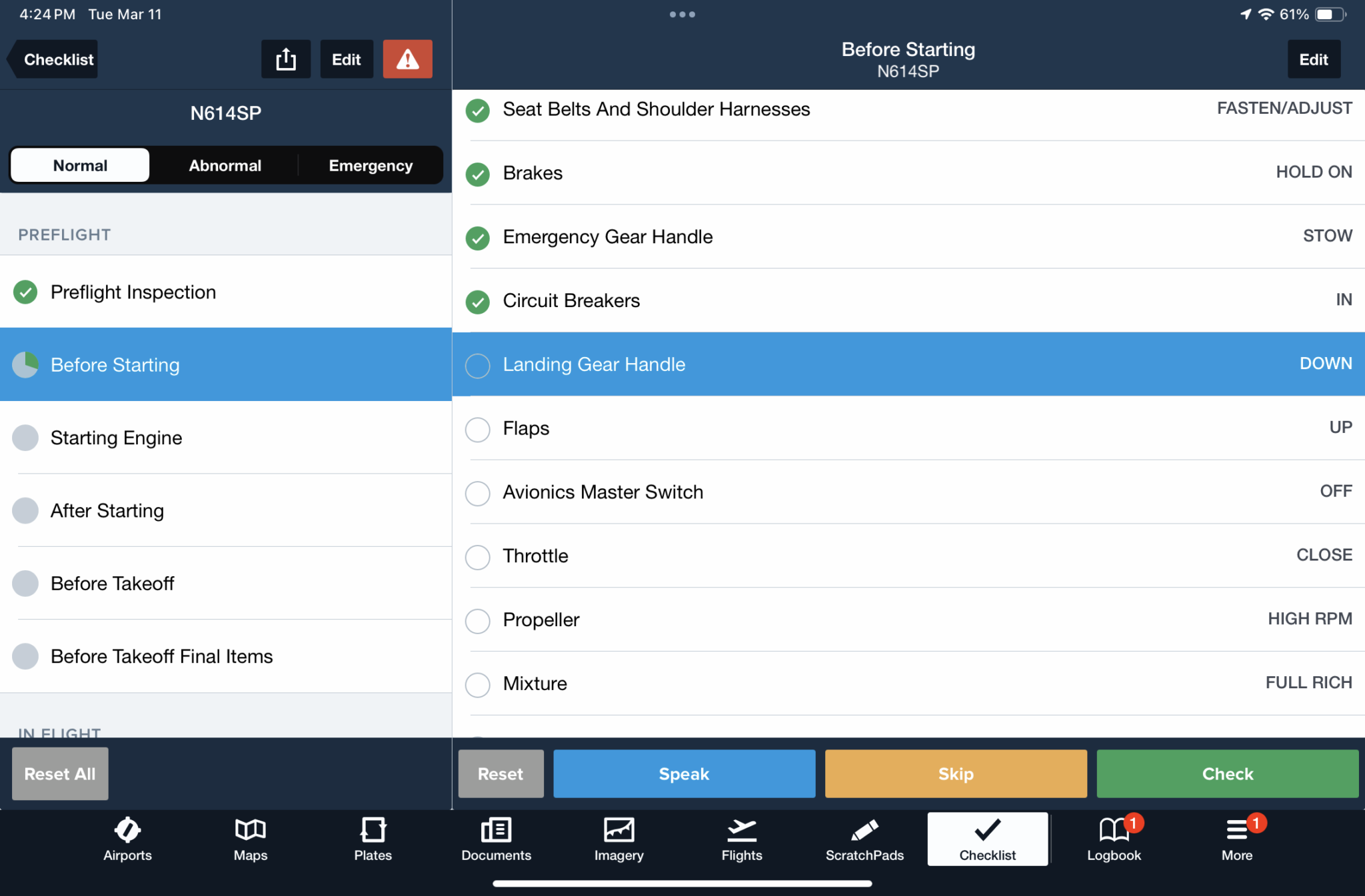Tap the Wi-Fi status icon

point(1266,14)
